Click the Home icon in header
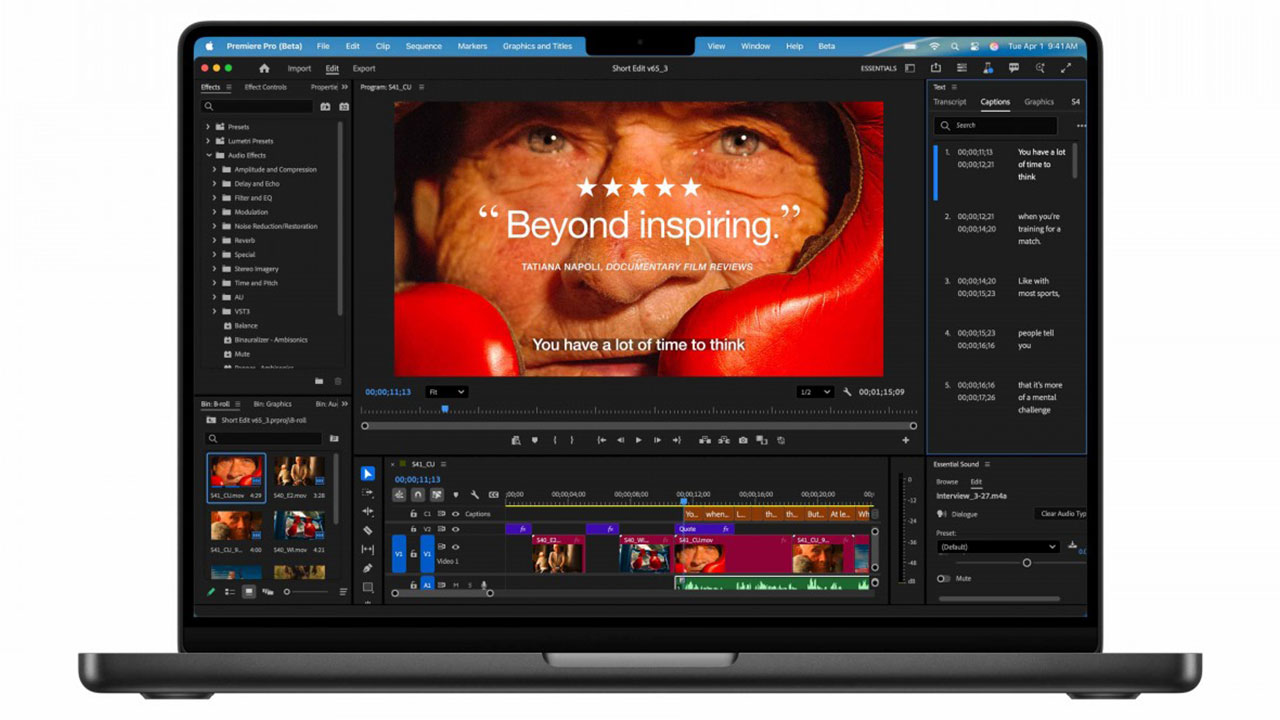 coord(264,69)
